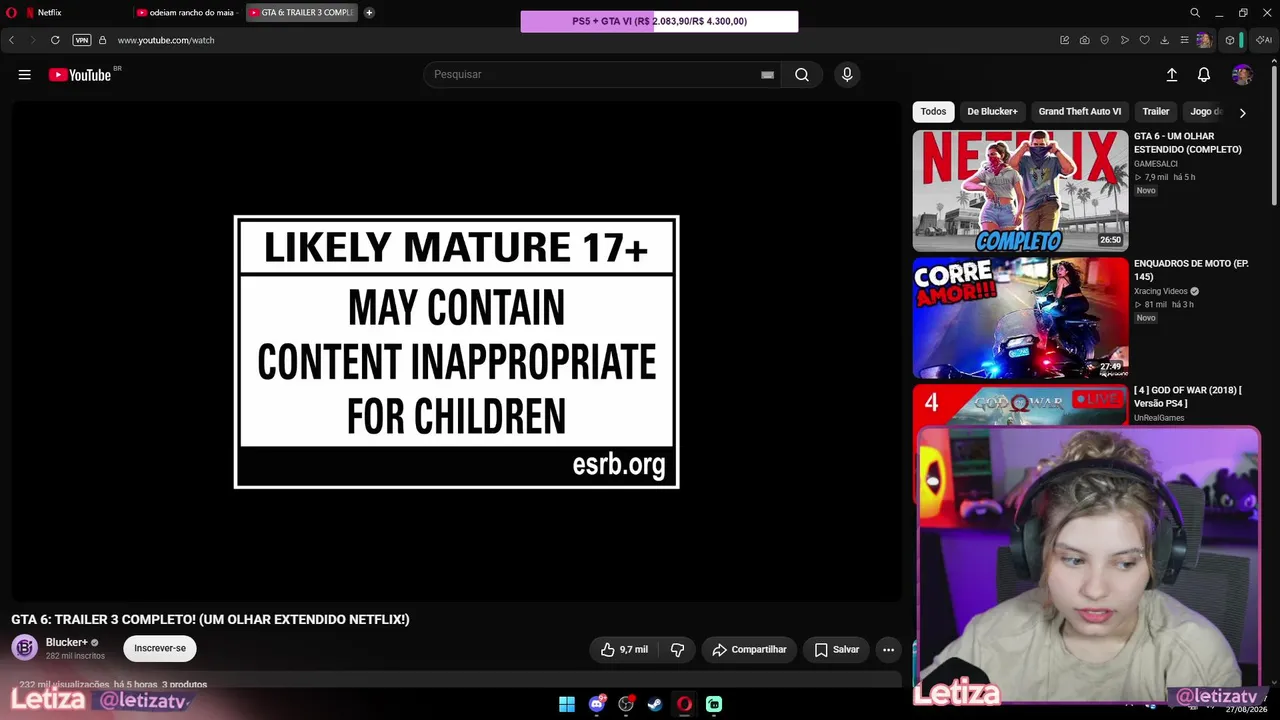Viewport: 1280px width, 720px height.
Task: Switch to the 'odeiam rancho do maia' tab
Action: 187,13
